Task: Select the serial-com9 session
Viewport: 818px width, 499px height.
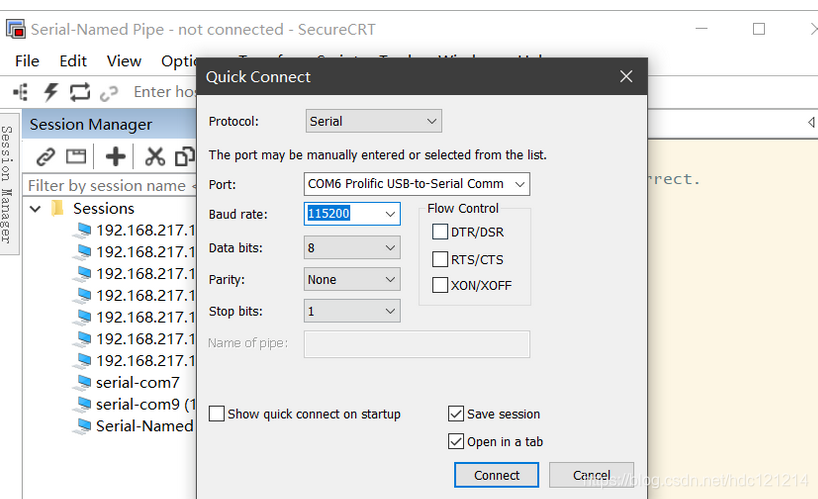Action: 146,404
